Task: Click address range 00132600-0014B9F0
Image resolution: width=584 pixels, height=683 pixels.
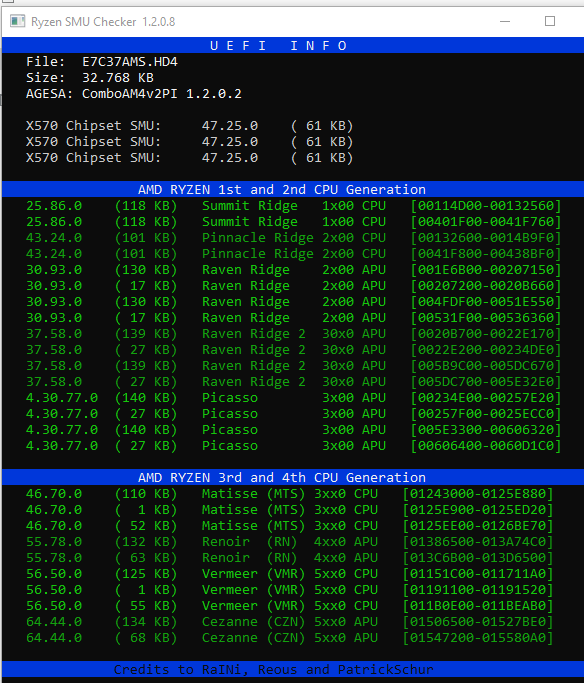Action: point(486,238)
